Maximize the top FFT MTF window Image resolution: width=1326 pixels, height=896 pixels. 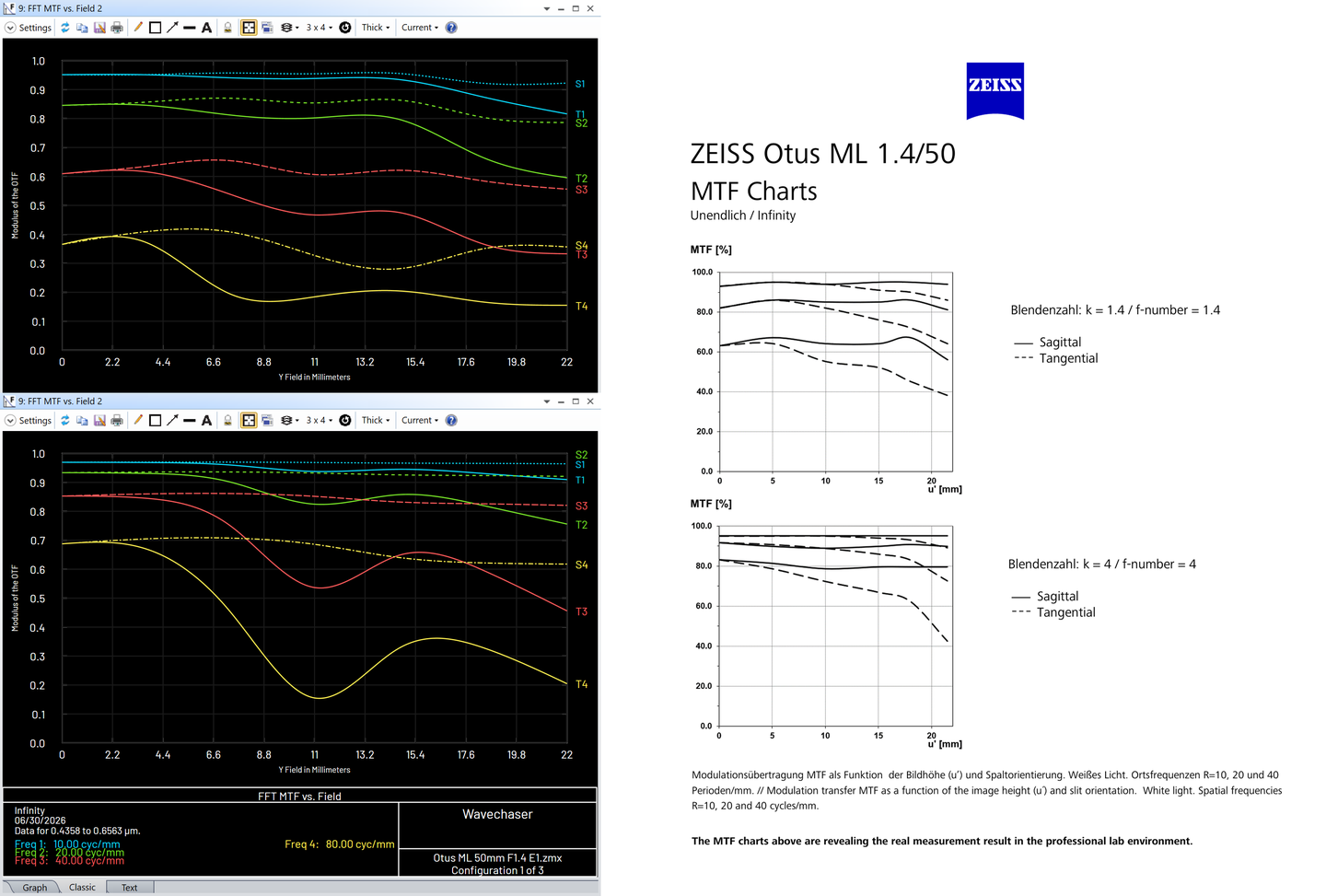tap(576, 9)
